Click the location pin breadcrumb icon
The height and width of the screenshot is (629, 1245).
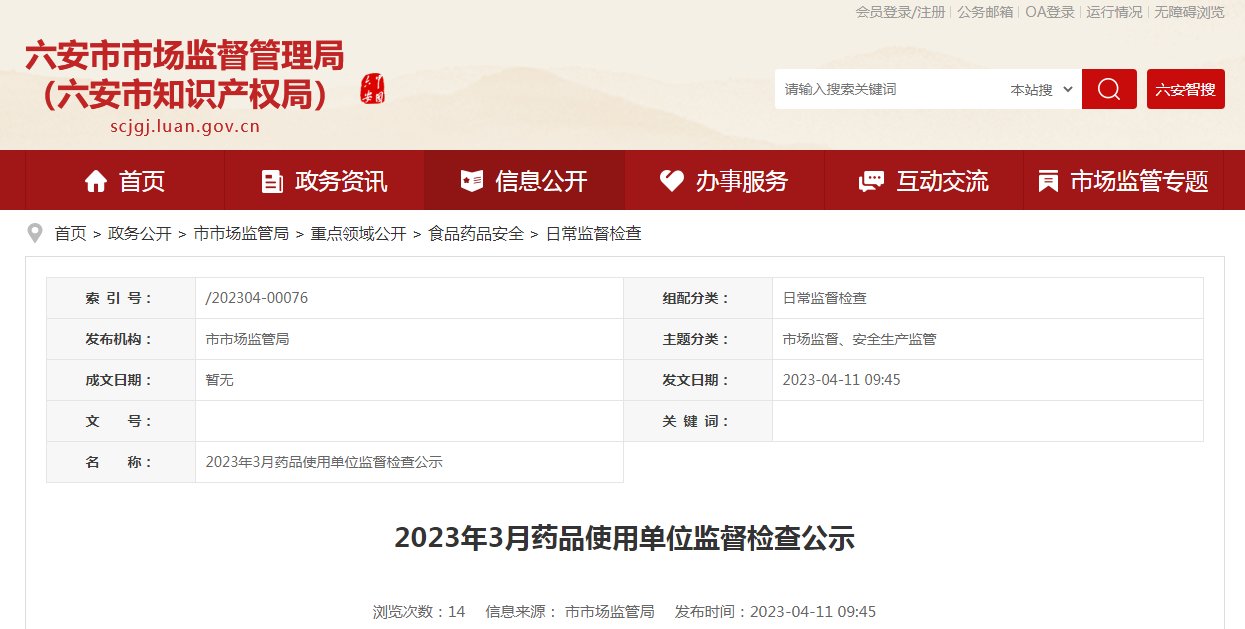[x=36, y=233]
